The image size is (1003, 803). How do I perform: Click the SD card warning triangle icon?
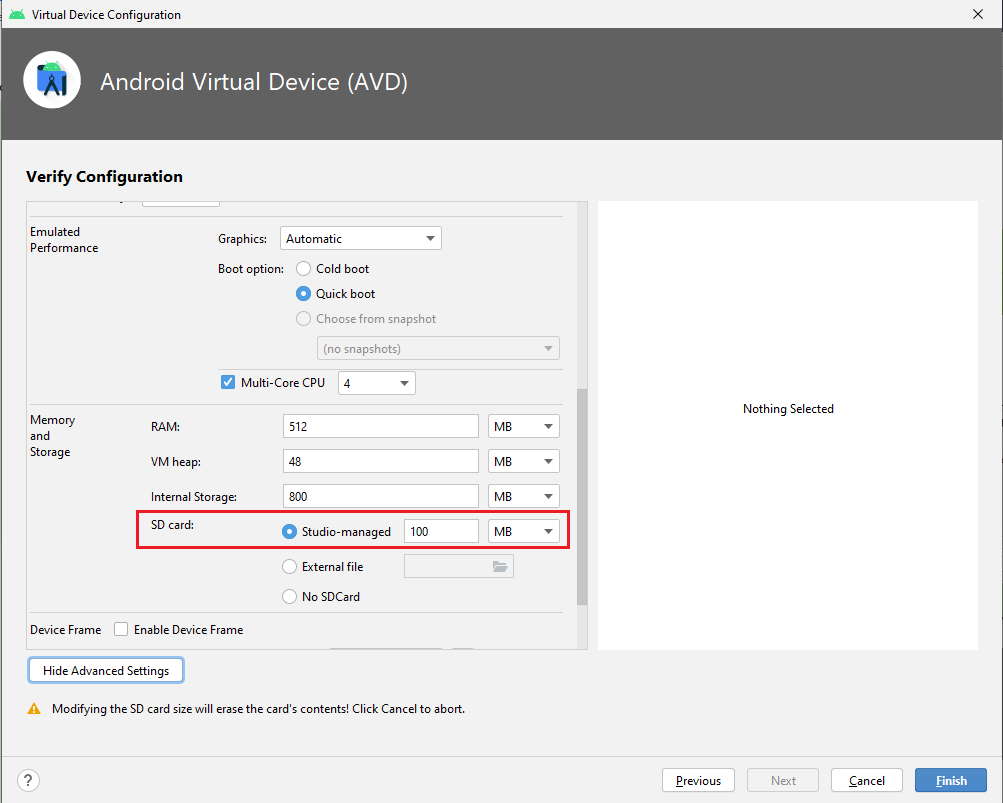(x=34, y=709)
